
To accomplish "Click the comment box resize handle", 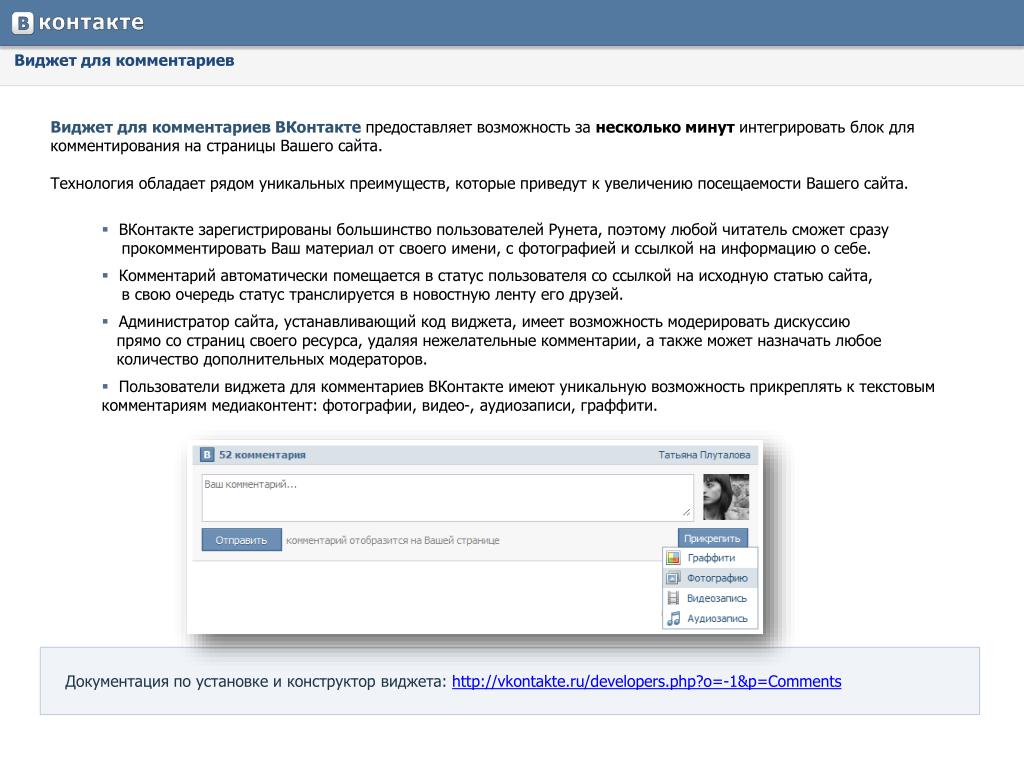I will (686, 513).
